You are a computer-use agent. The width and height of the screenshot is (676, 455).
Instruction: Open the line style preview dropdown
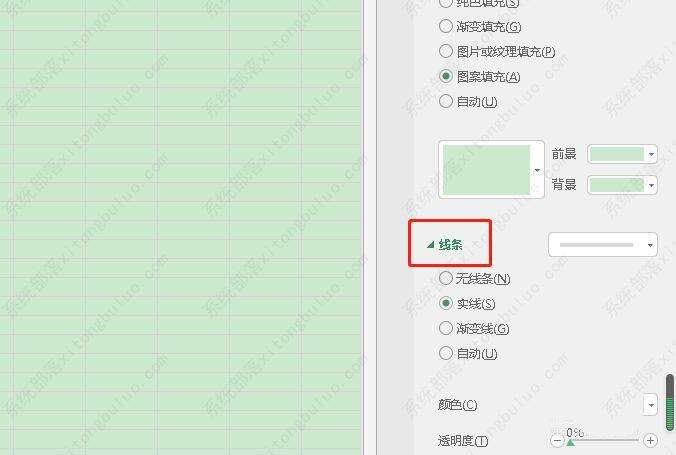603,245
